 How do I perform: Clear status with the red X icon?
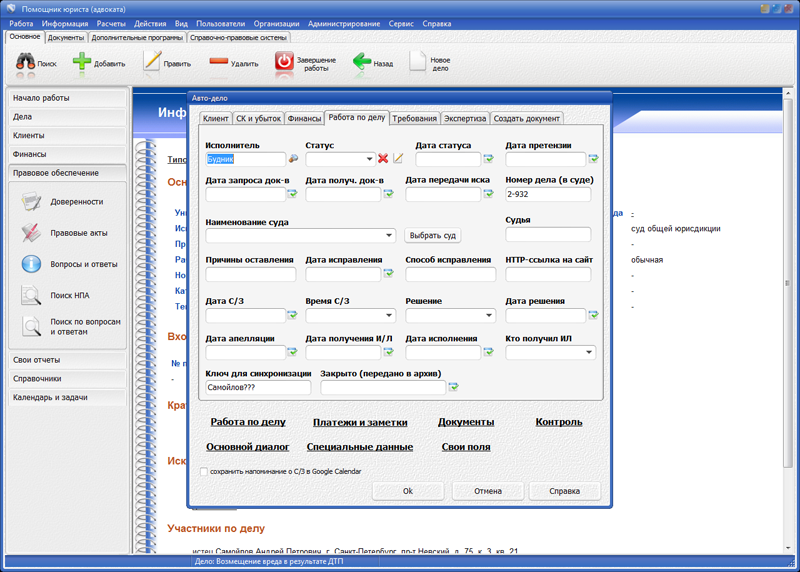(383, 158)
